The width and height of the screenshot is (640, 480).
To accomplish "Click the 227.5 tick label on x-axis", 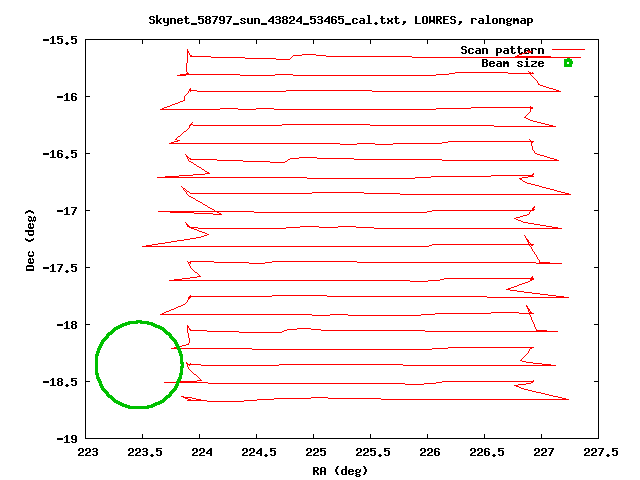I will pyautogui.click(x=598, y=452).
